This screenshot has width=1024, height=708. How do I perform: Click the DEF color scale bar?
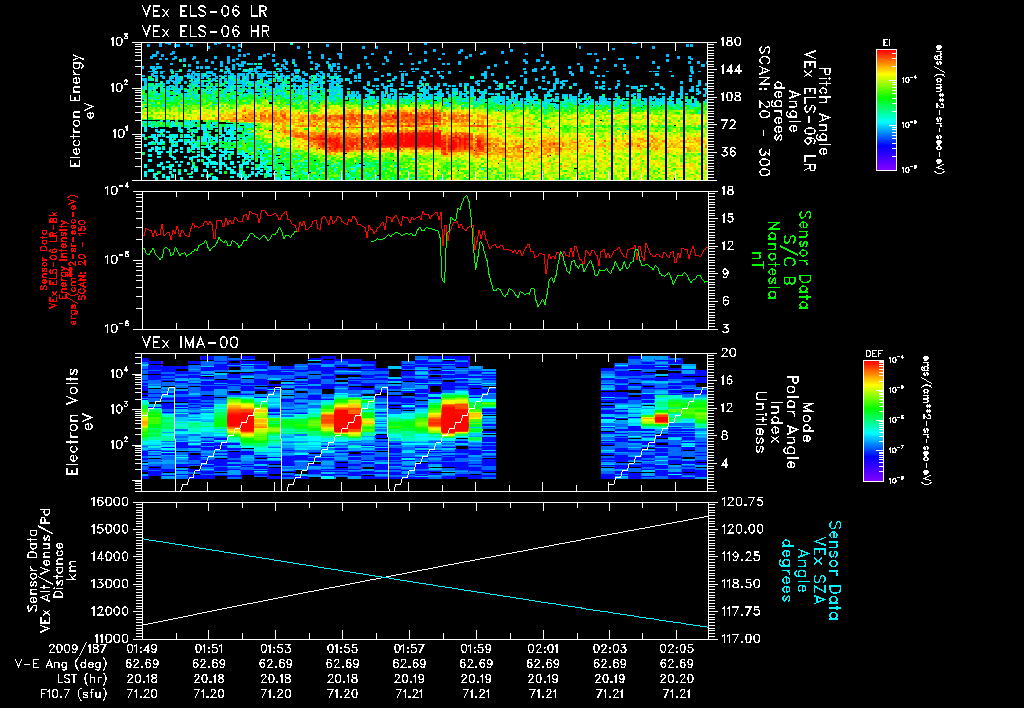click(x=874, y=421)
